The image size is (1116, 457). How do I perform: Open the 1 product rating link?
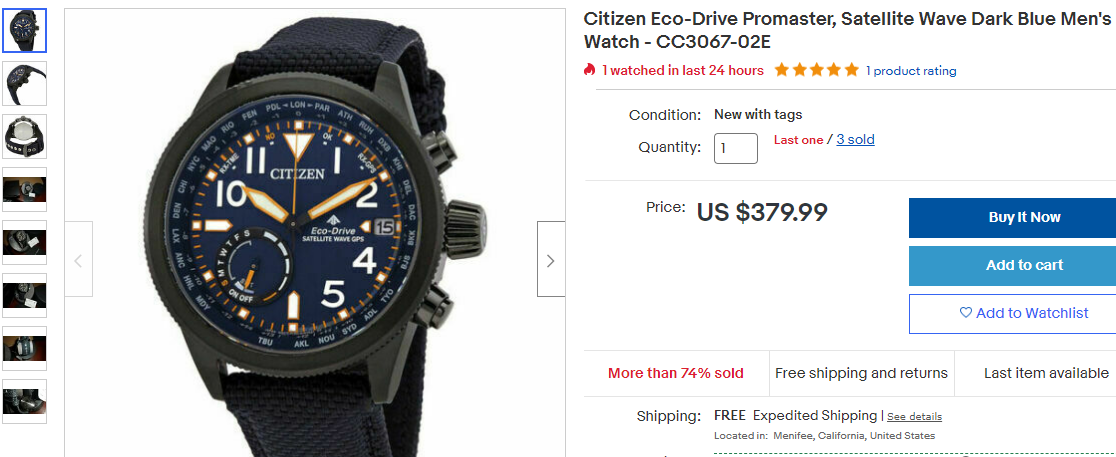click(x=911, y=71)
